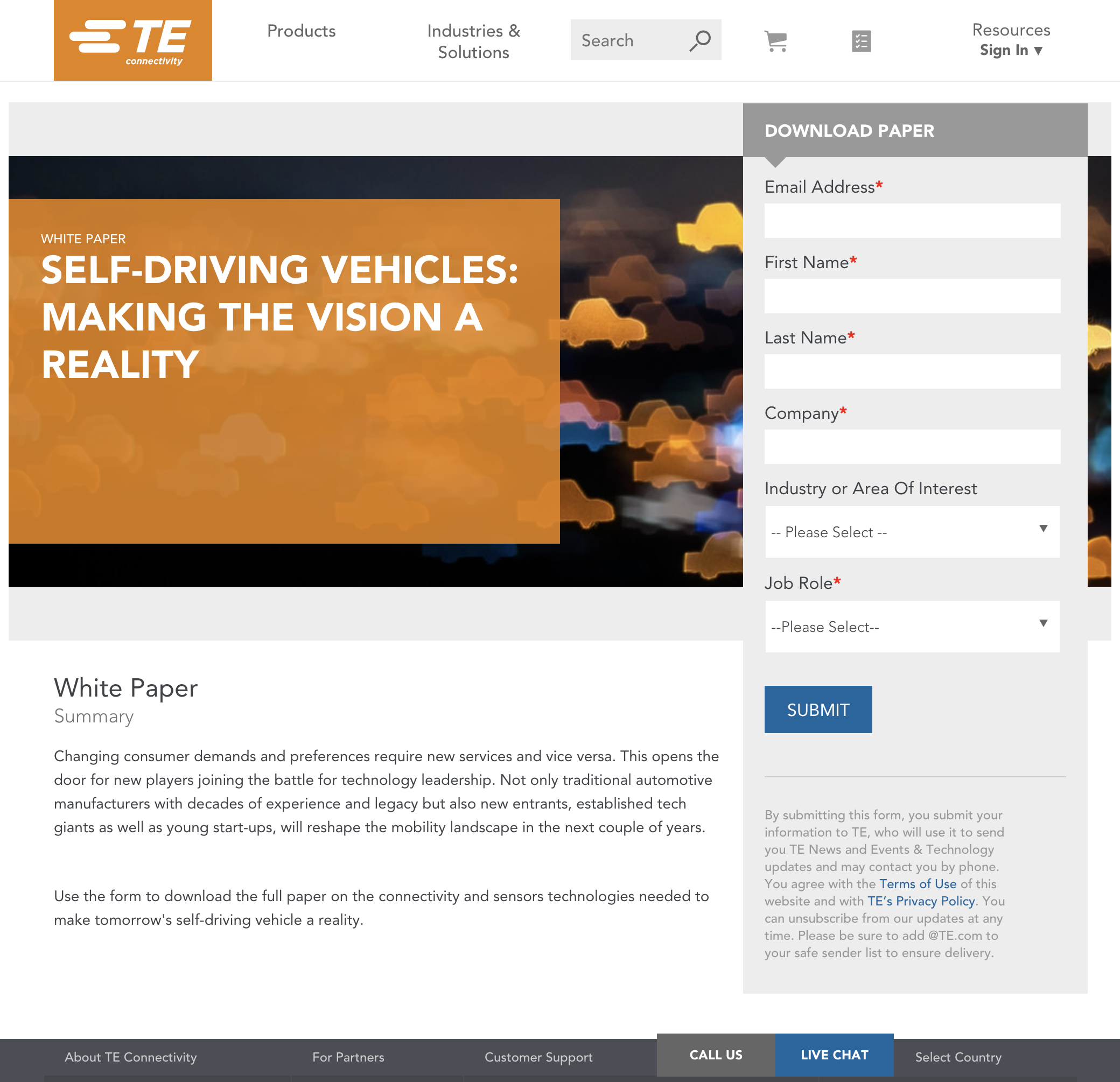Open the Industries & Solutions menu item
The width and height of the screenshot is (1120, 1082).
[x=472, y=40]
